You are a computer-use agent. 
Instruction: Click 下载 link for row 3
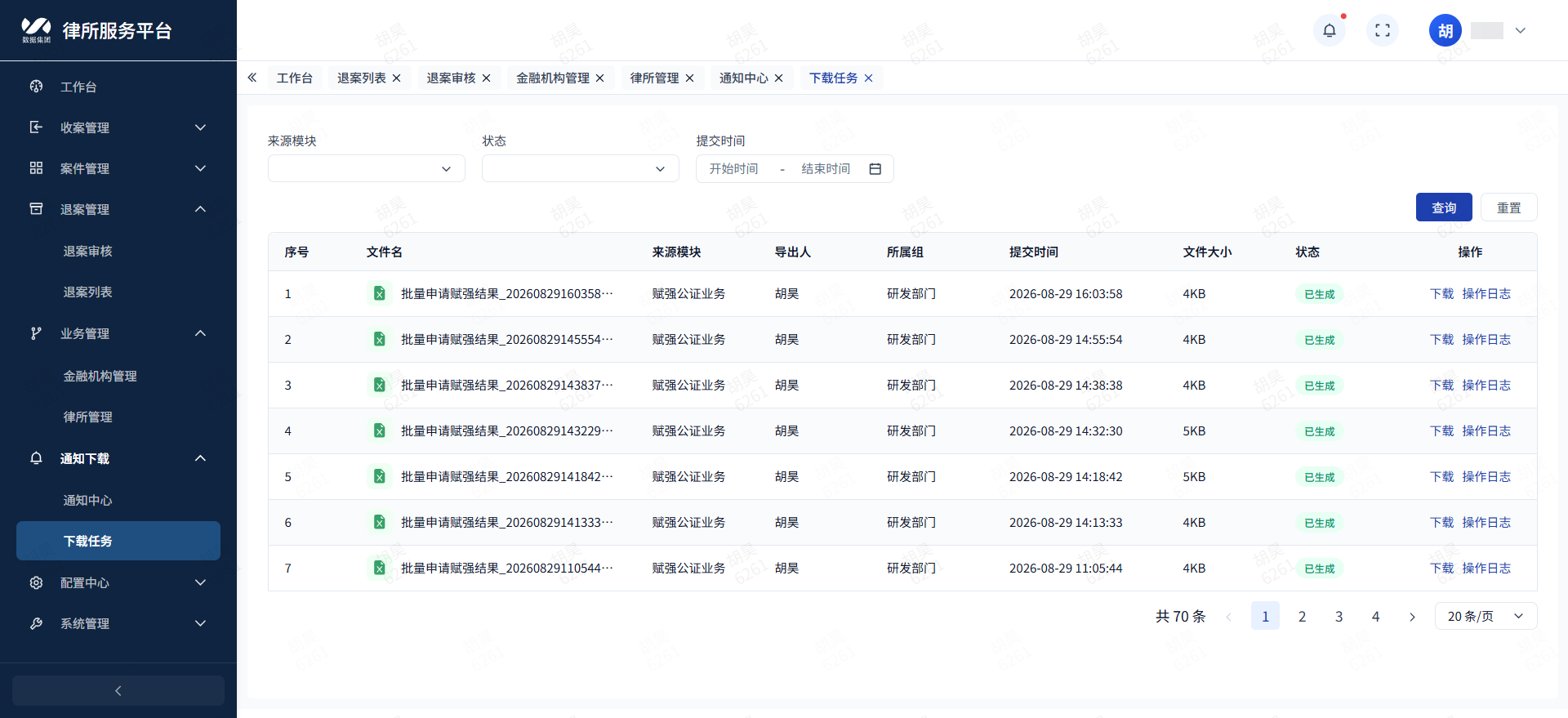point(1441,385)
